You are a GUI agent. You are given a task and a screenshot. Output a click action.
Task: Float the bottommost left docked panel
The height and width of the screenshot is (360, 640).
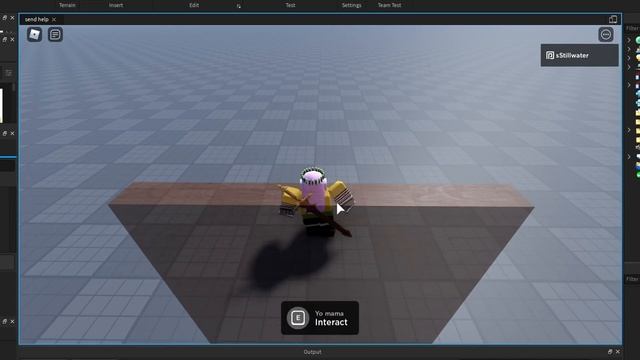click(4, 322)
